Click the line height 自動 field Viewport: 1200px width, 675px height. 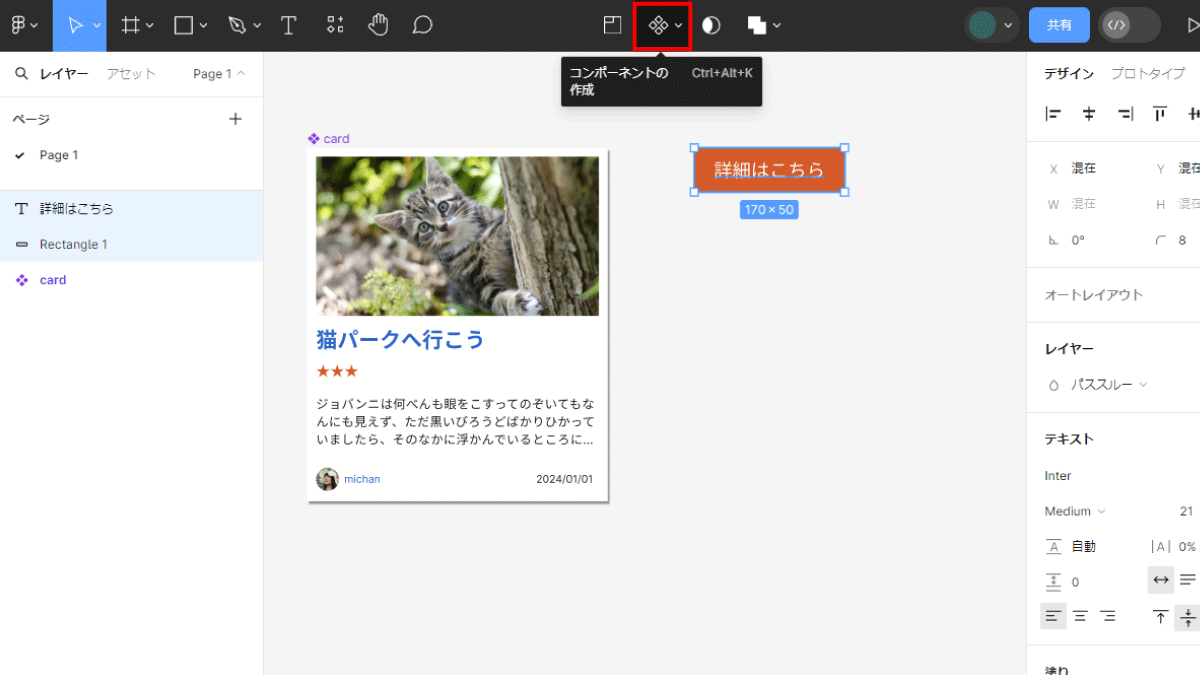point(1085,547)
